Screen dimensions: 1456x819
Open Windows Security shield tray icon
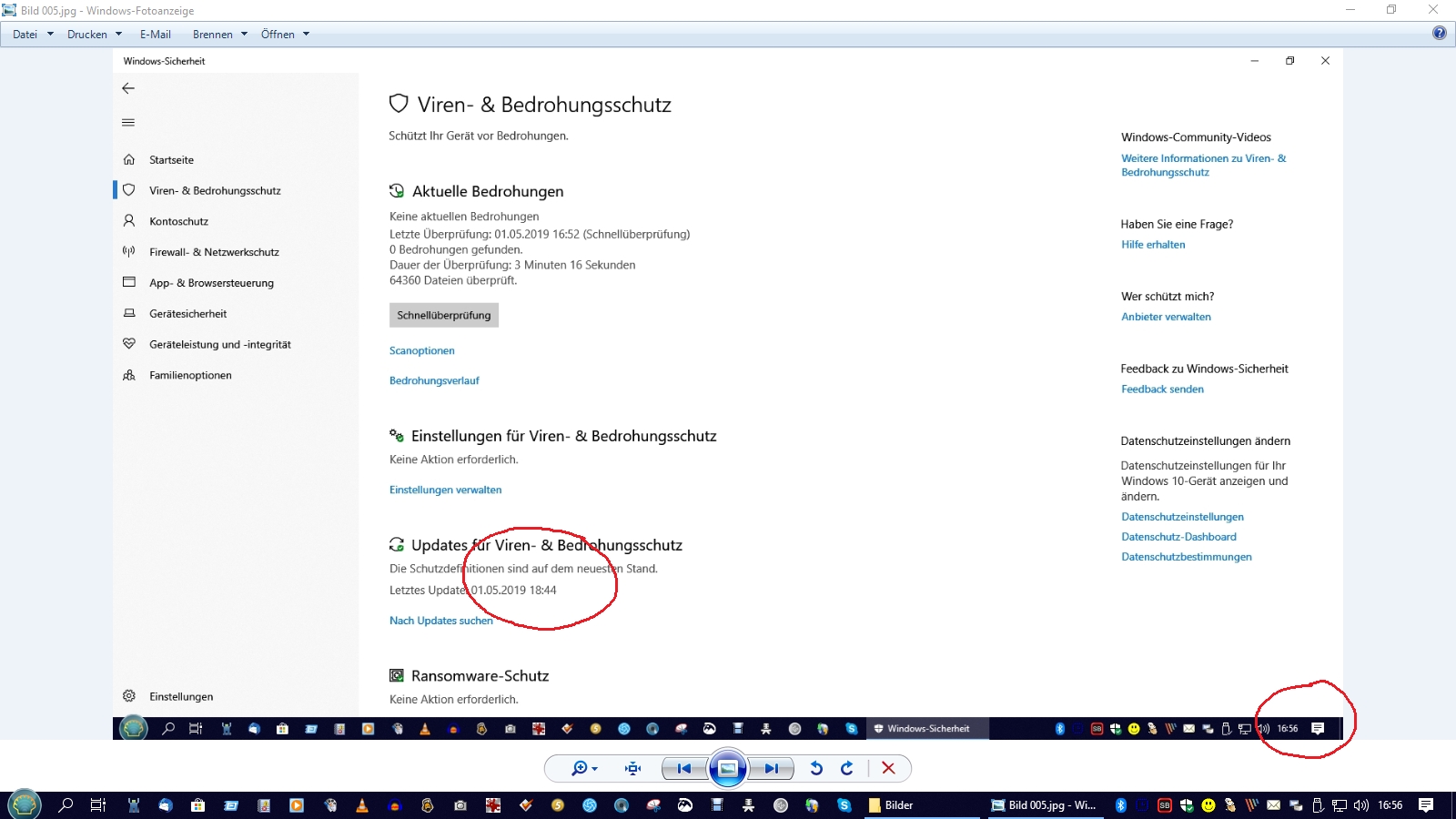click(x=1187, y=805)
